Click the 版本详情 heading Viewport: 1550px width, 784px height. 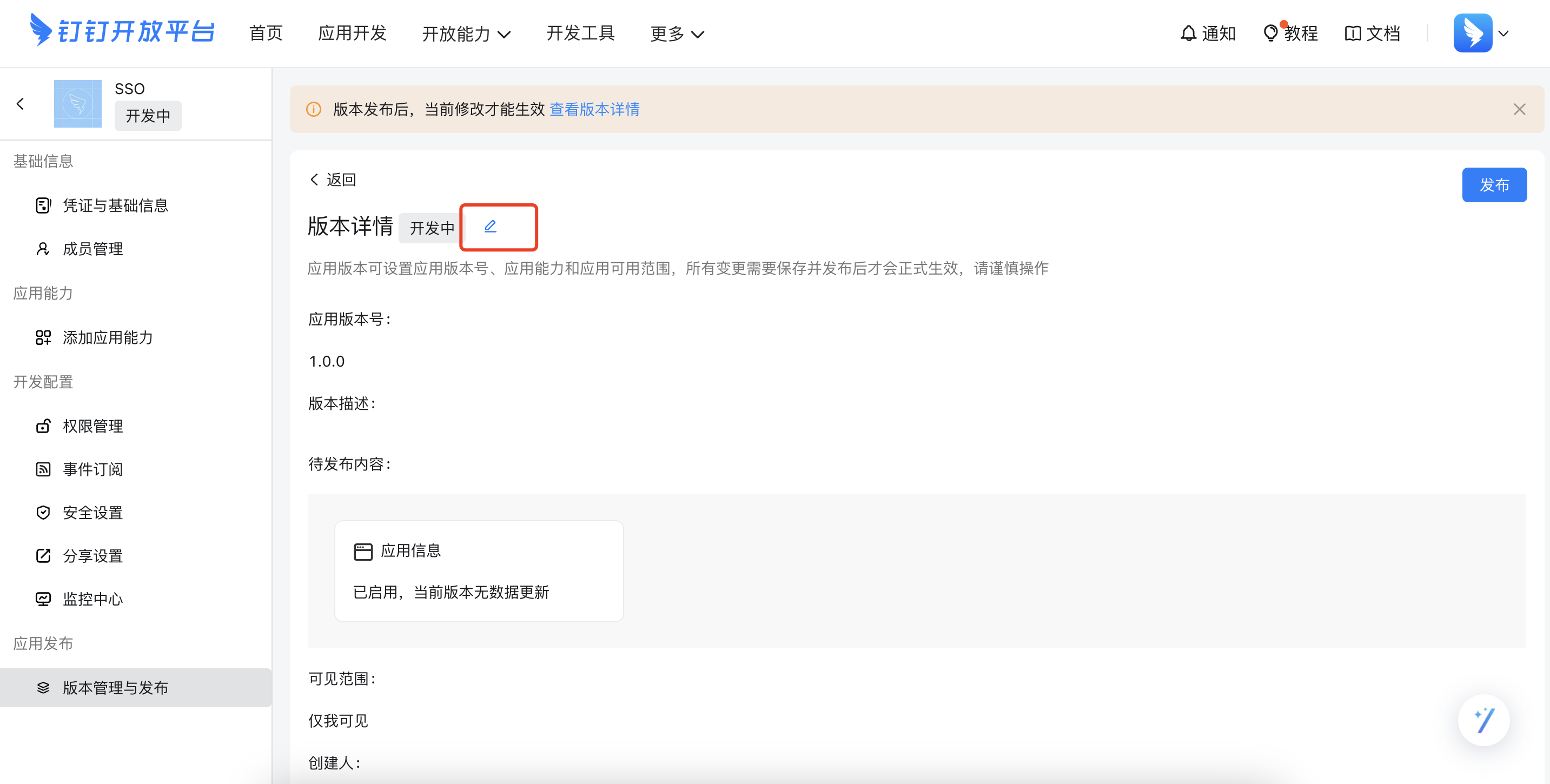350,227
